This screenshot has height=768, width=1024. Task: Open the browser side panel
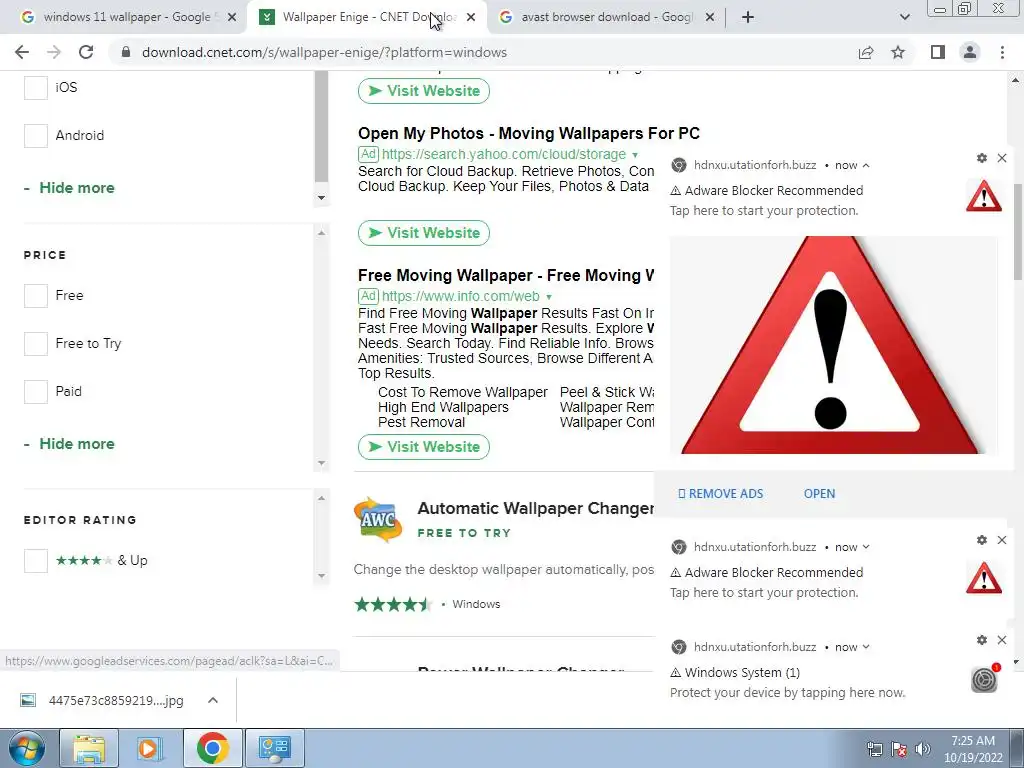click(x=938, y=52)
